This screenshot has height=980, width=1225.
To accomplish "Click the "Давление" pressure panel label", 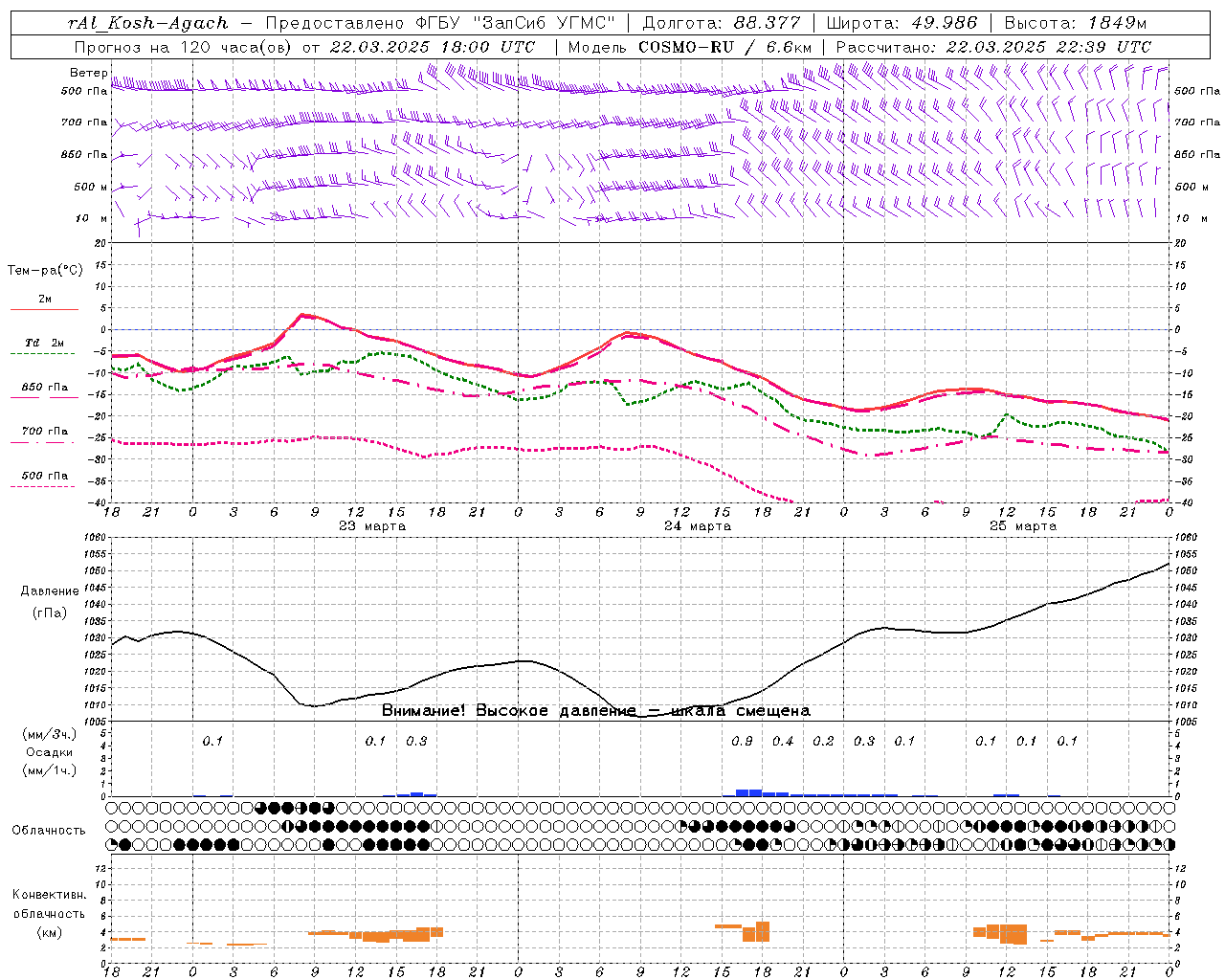I will pos(50,591).
